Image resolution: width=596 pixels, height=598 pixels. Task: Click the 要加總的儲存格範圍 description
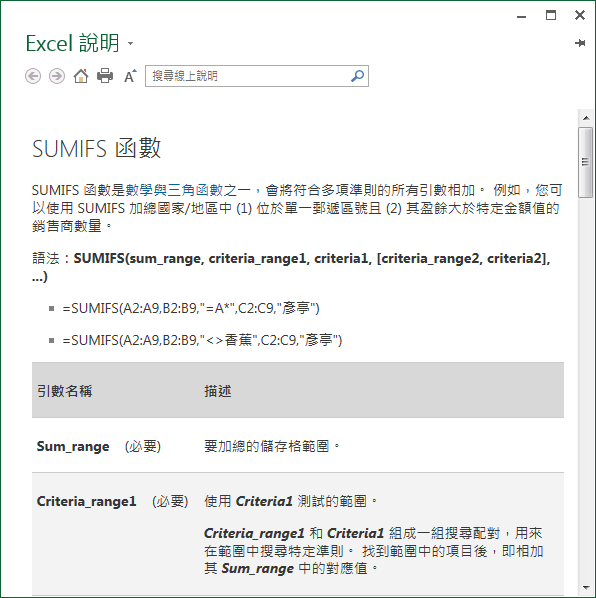pos(272,446)
